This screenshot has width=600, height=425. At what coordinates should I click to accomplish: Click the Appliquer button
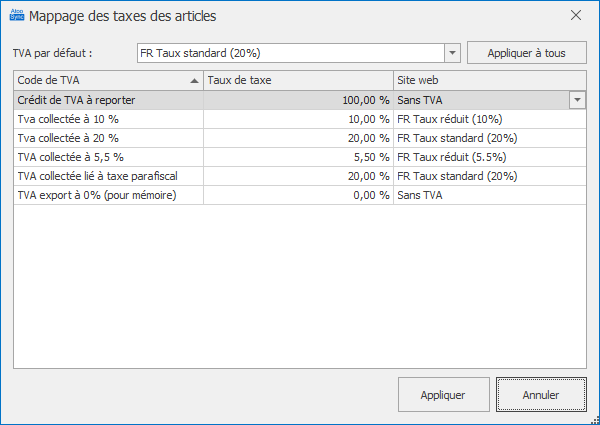[x=443, y=395]
